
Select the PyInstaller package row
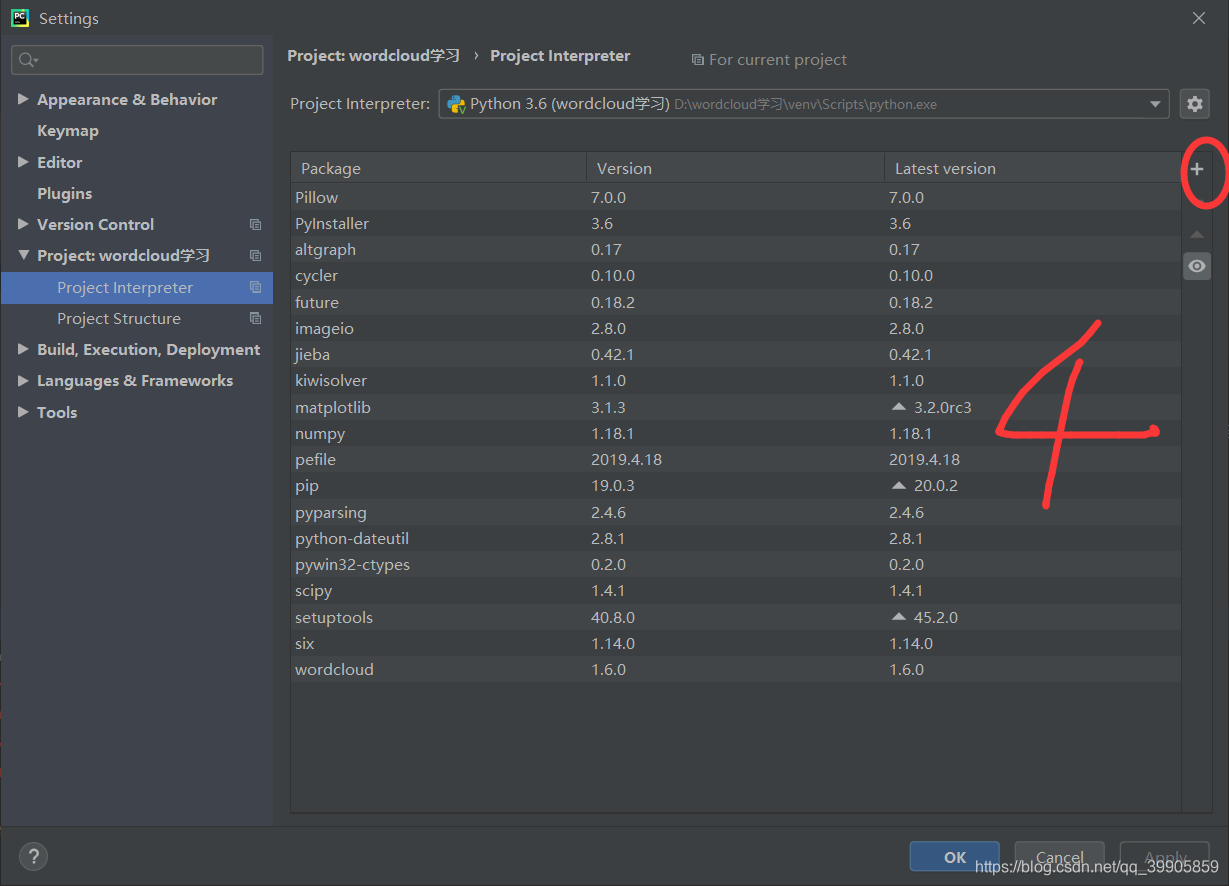pos(735,223)
